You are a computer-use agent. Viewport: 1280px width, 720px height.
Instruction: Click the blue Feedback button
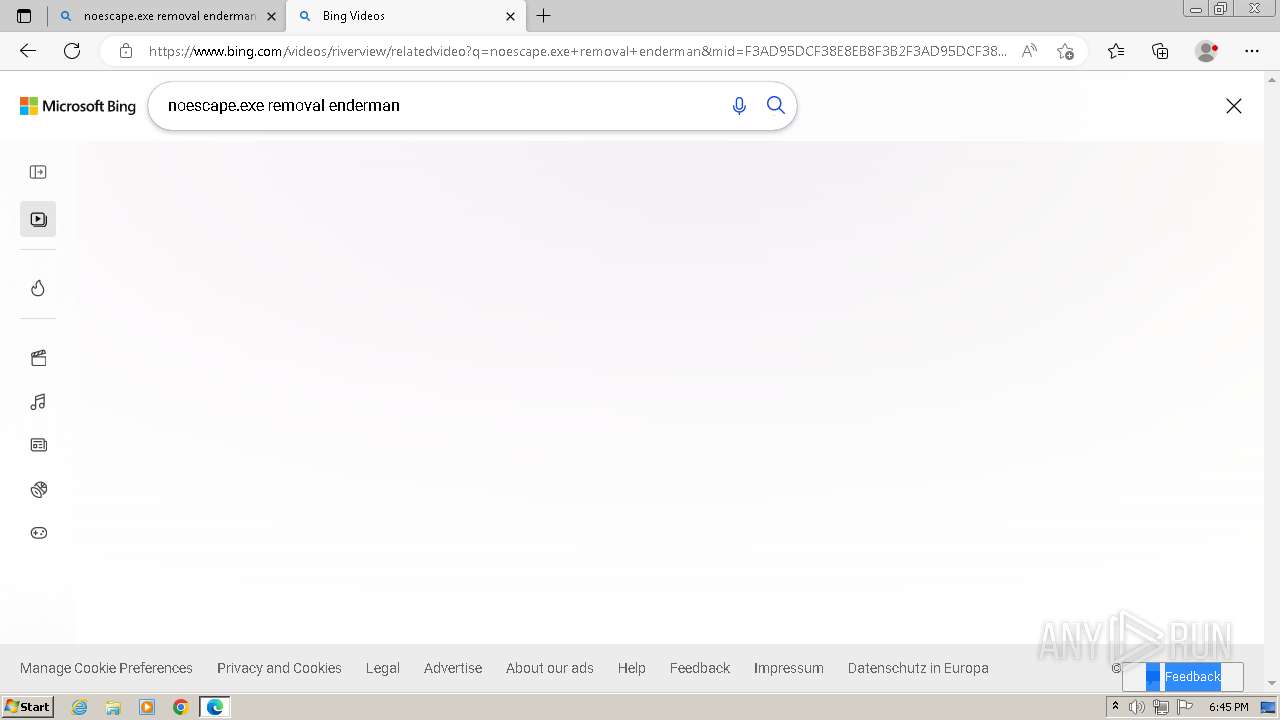point(1183,677)
